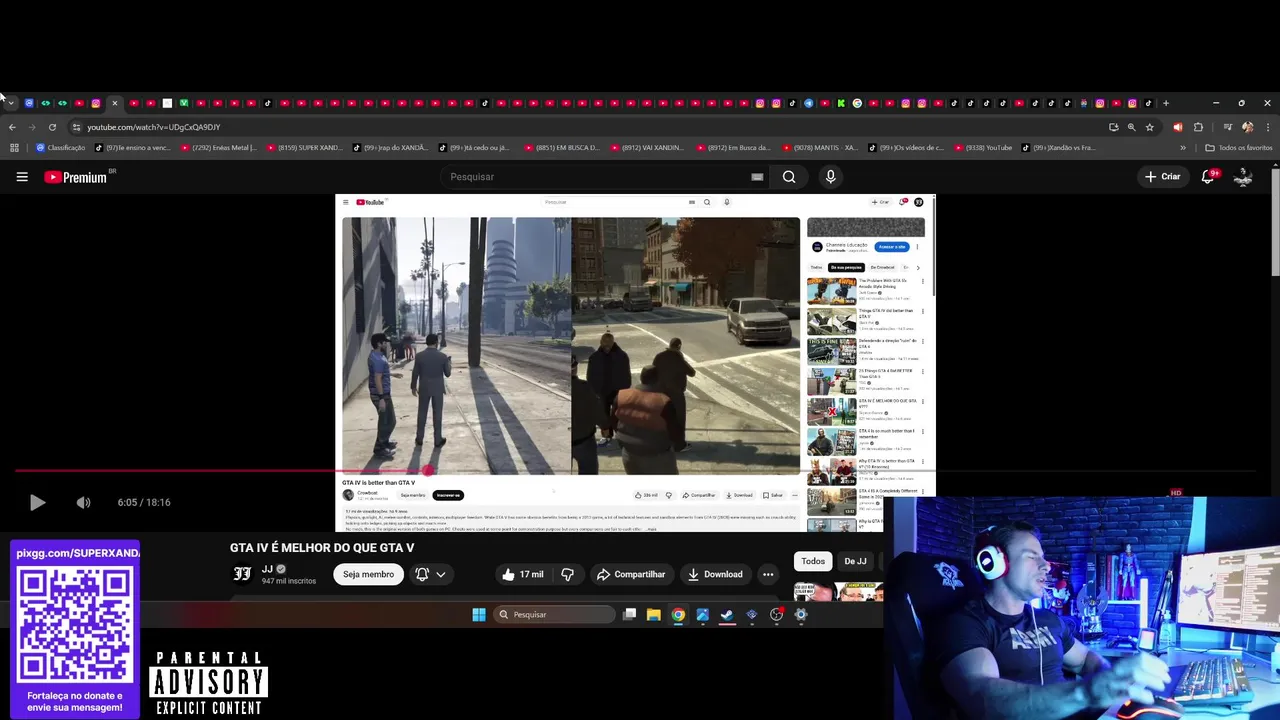Open the Enéas Metal bookmark

pyautogui.click(x=217, y=148)
